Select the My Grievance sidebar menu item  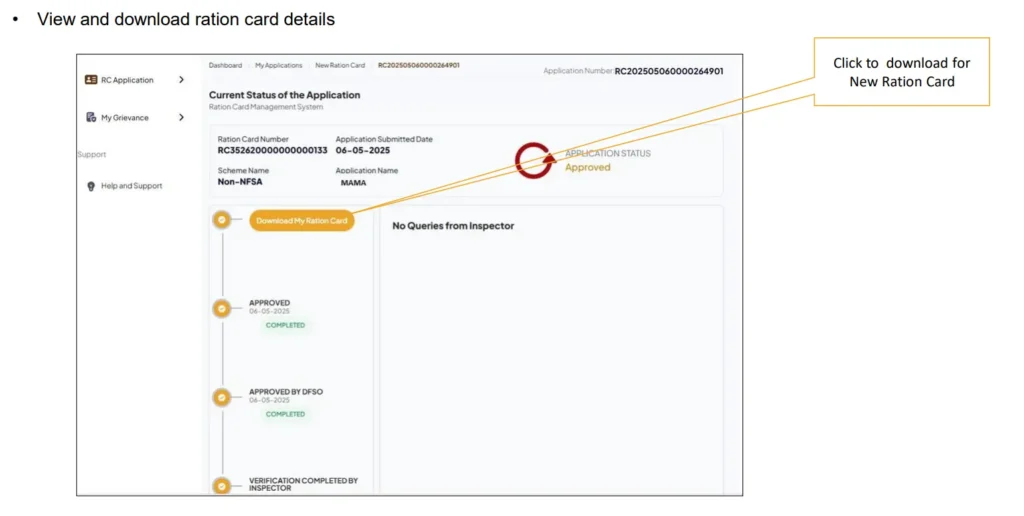pyautogui.click(x=135, y=118)
